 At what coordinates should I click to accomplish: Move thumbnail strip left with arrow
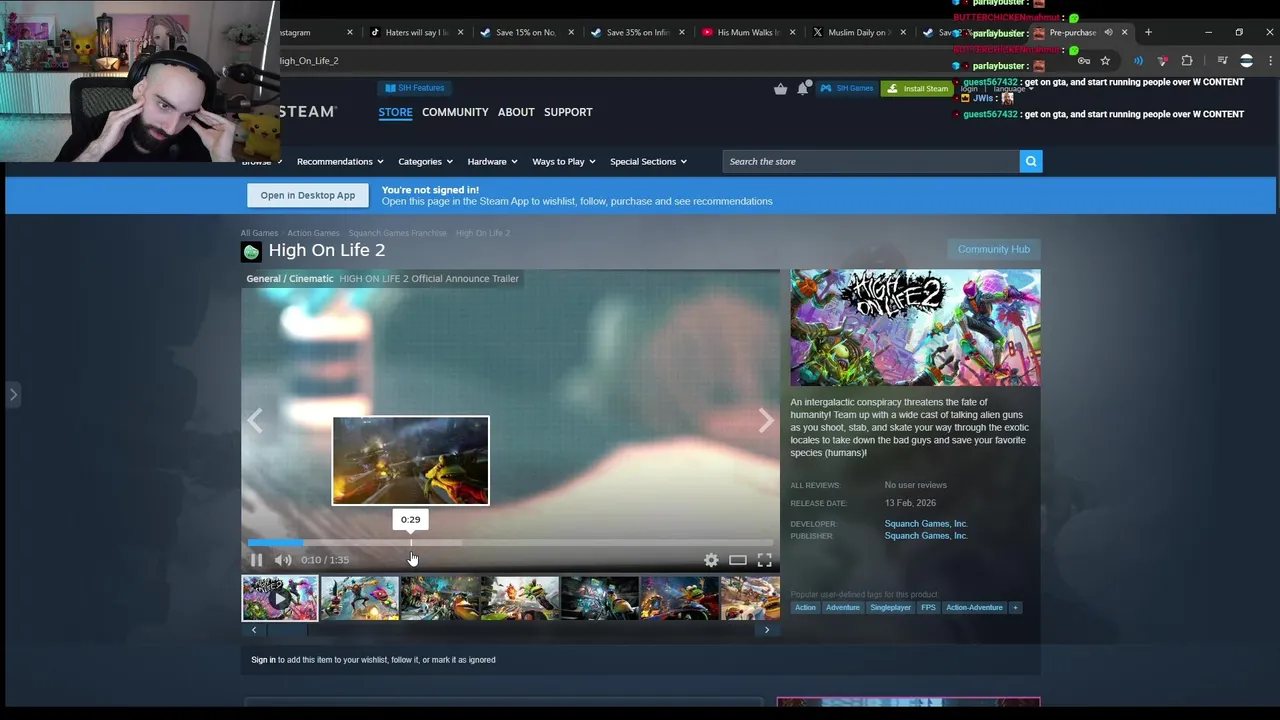pos(254,630)
